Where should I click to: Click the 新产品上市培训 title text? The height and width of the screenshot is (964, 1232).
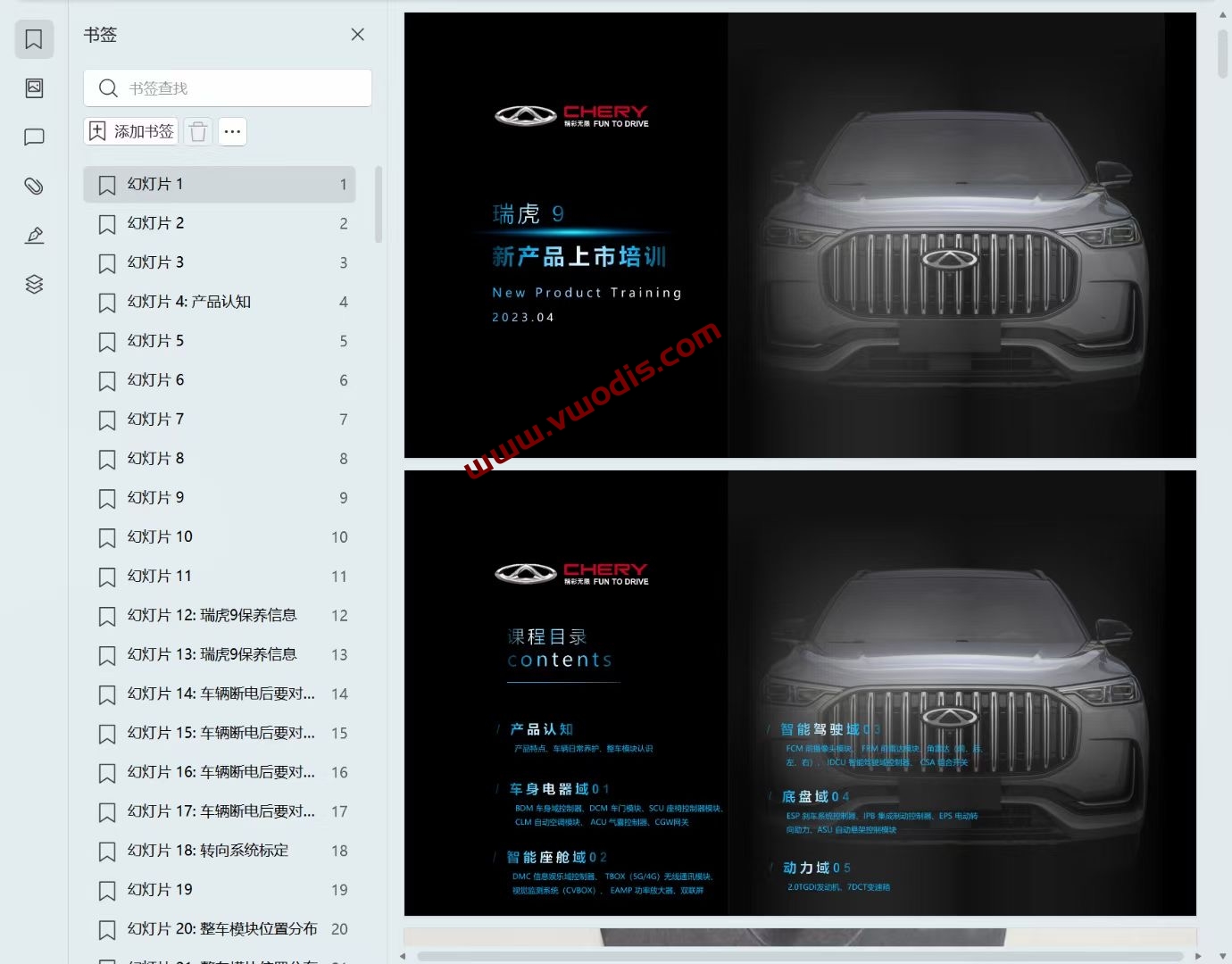[x=579, y=257]
